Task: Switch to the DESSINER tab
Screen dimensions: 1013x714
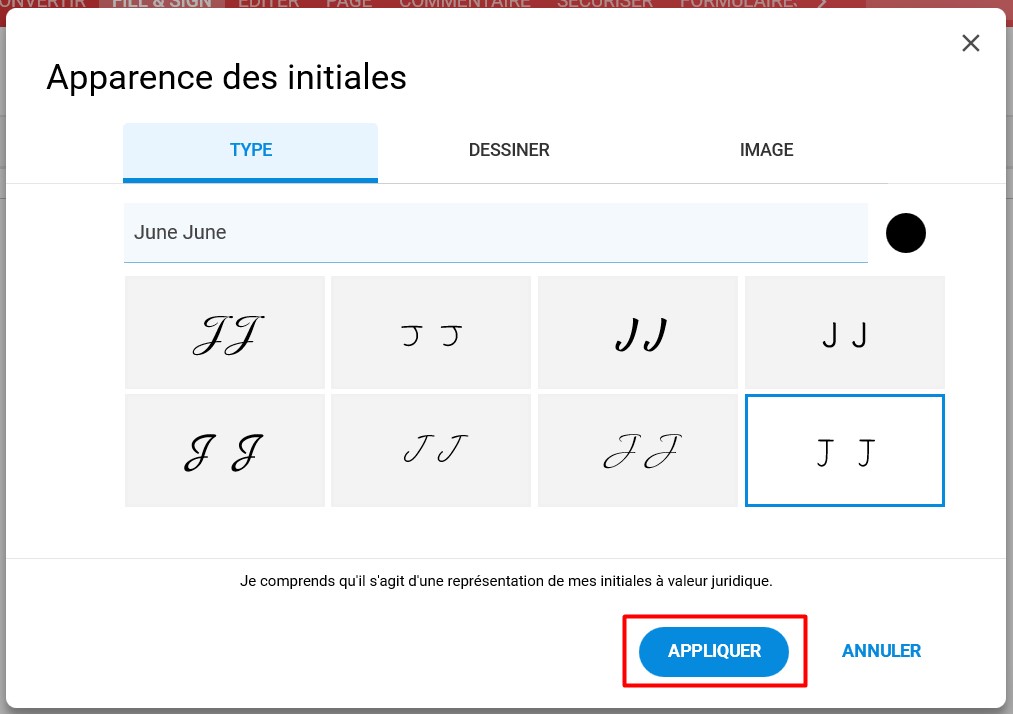Action: click(x=508, y=150)
